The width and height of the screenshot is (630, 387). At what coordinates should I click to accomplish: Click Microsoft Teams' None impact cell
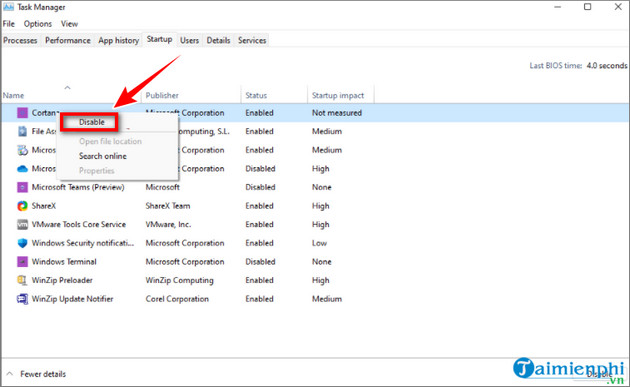pos(321,187)
